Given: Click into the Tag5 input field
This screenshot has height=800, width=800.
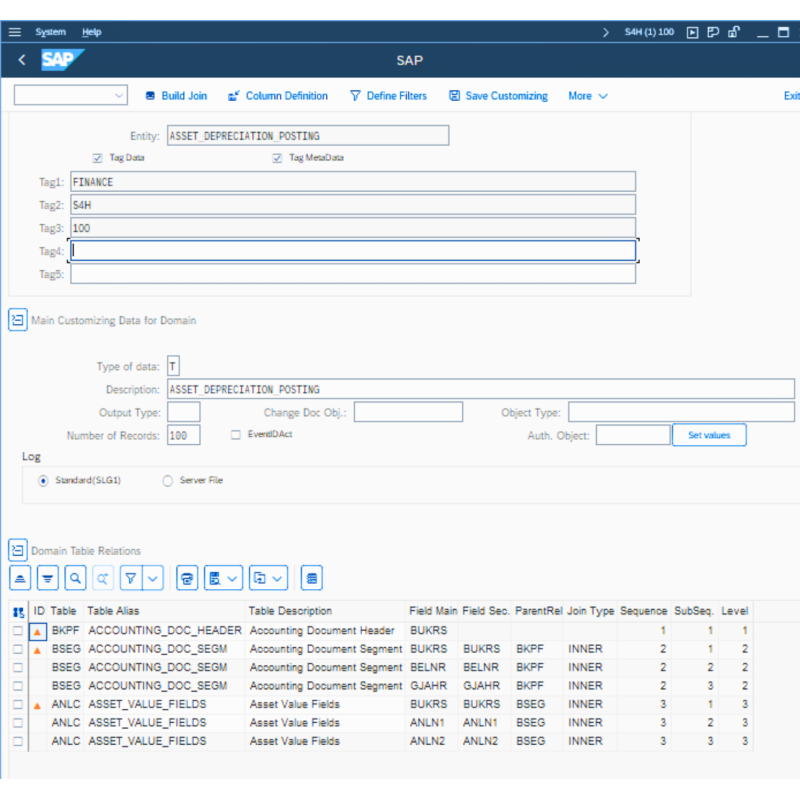Looking at the screenshot, I should [x=352, y=274].
